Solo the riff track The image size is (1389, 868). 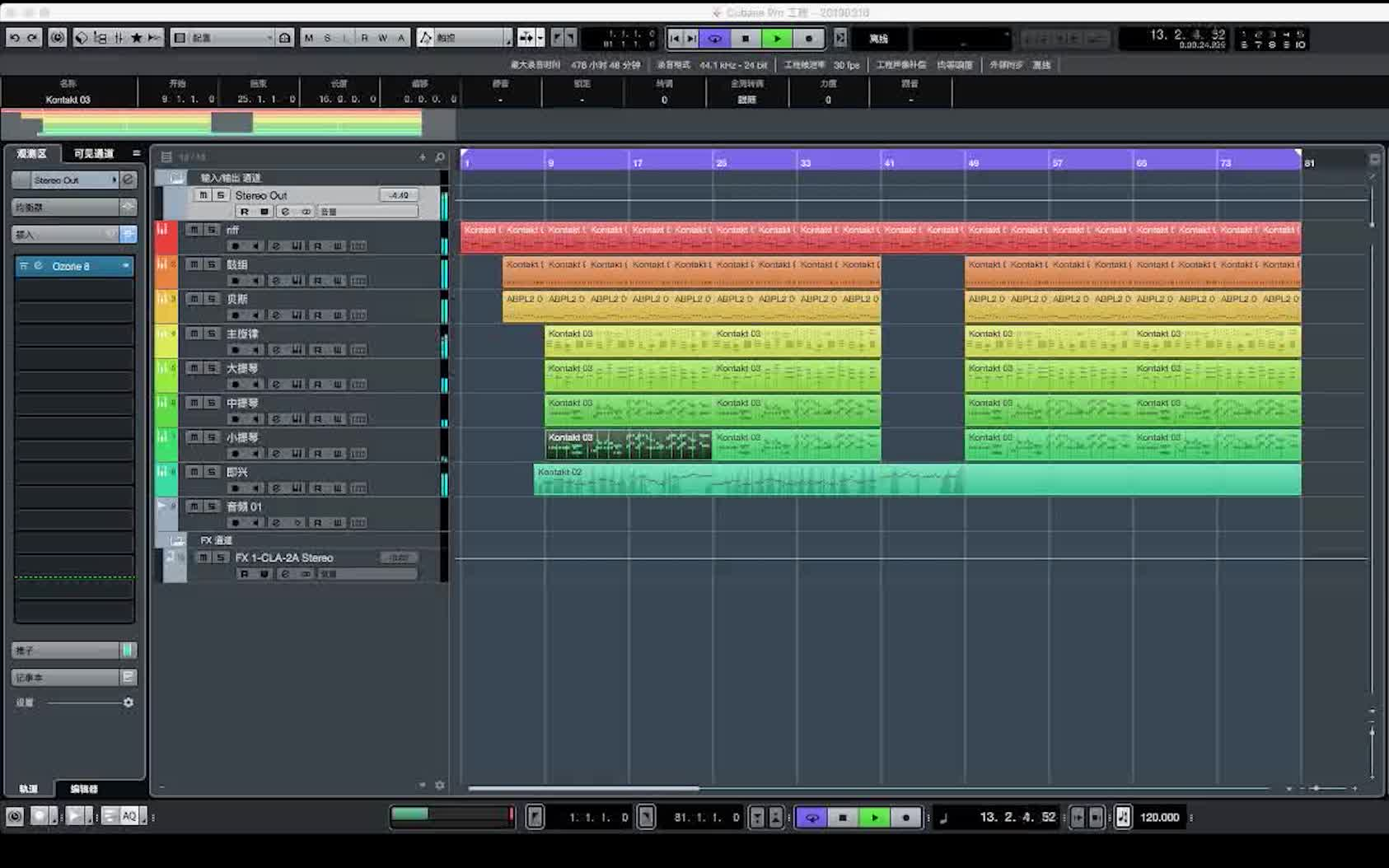(212, 230)
